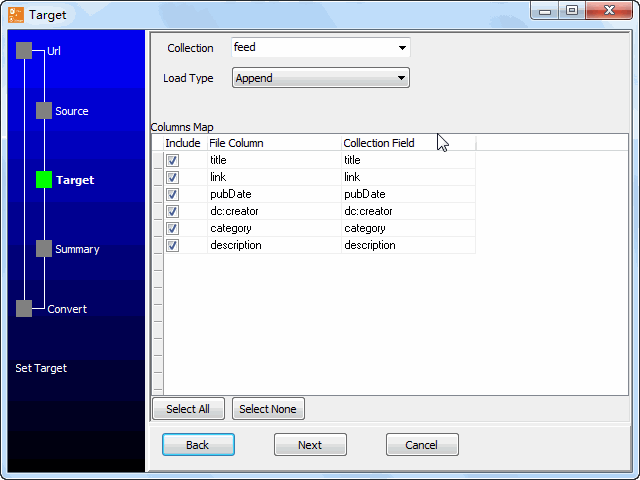Click the app icon in title bar
Viewport: 640px width, 480px height.
(15, 14)
